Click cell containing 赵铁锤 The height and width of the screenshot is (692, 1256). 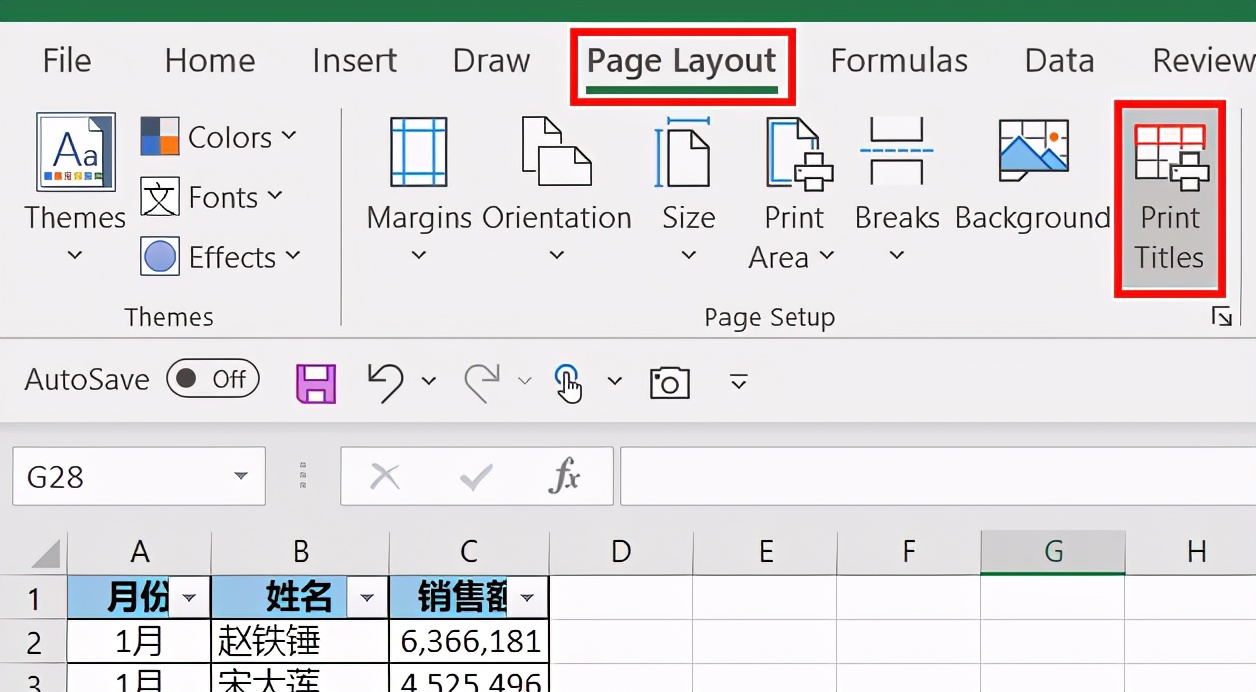(300, 641)
